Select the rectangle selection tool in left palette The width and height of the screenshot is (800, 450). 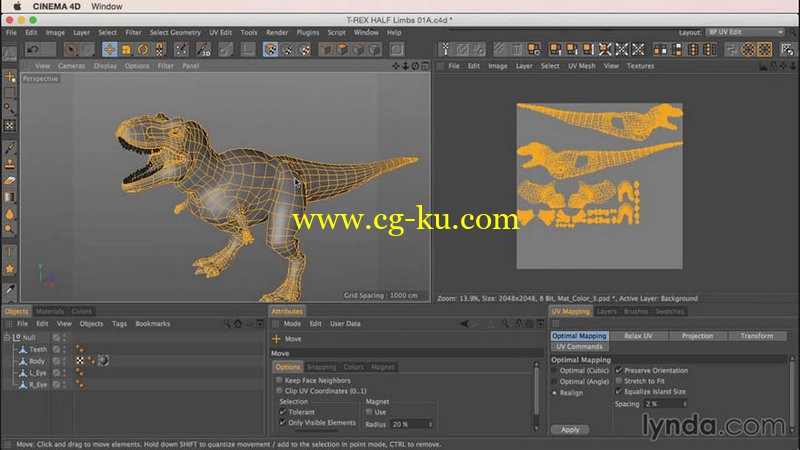10,93
